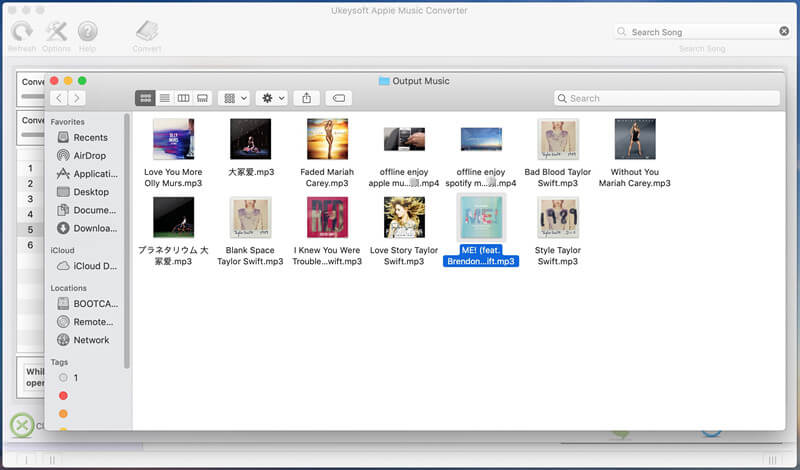Click the Share button in Finder
Image resolution: width=800 pixels, height=470 pixels.
[x=307, y=98]
